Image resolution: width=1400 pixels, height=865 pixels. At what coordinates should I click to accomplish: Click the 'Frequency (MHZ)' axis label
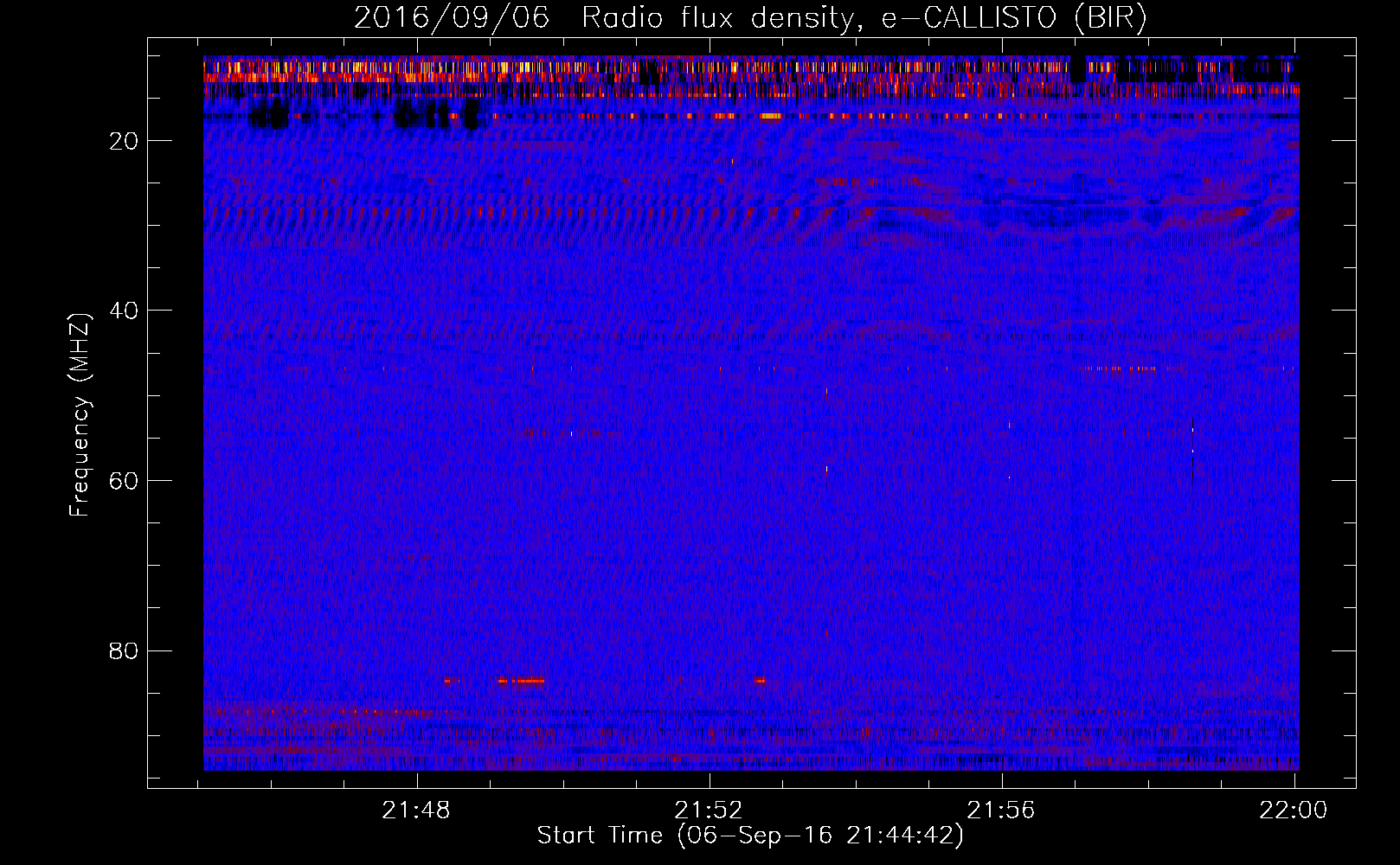tap(80, 415)
